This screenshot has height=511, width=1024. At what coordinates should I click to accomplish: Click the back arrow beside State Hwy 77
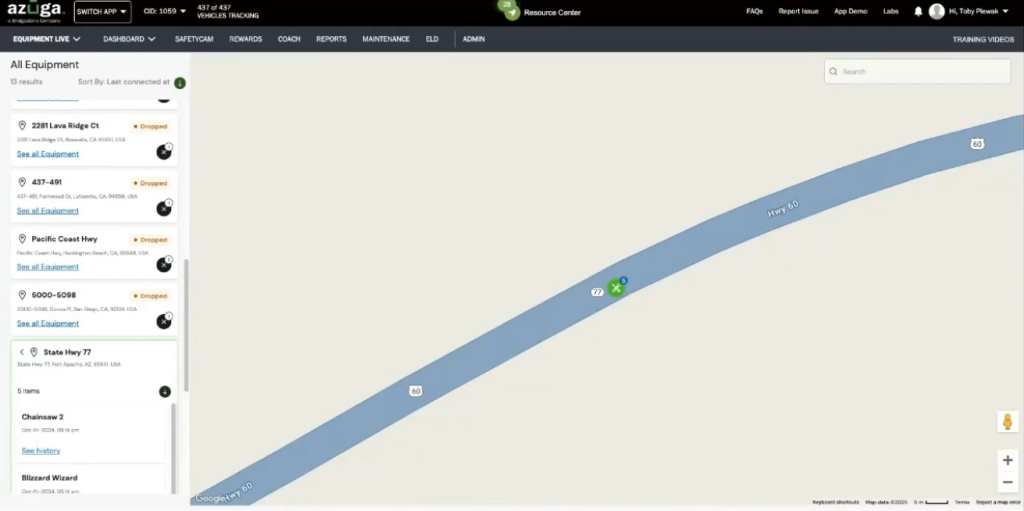(22, 352)
